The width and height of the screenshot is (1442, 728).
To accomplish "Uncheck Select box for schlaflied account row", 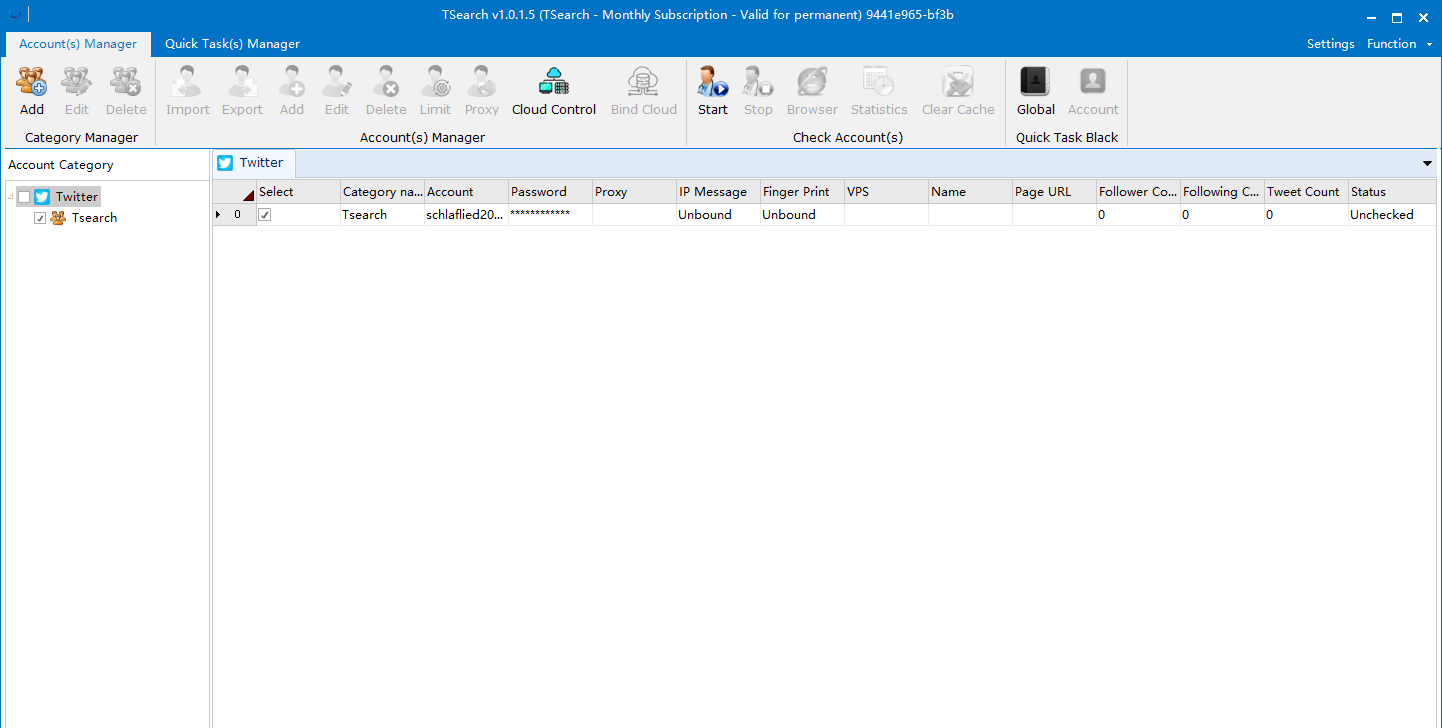I will [x=264, y=215].
